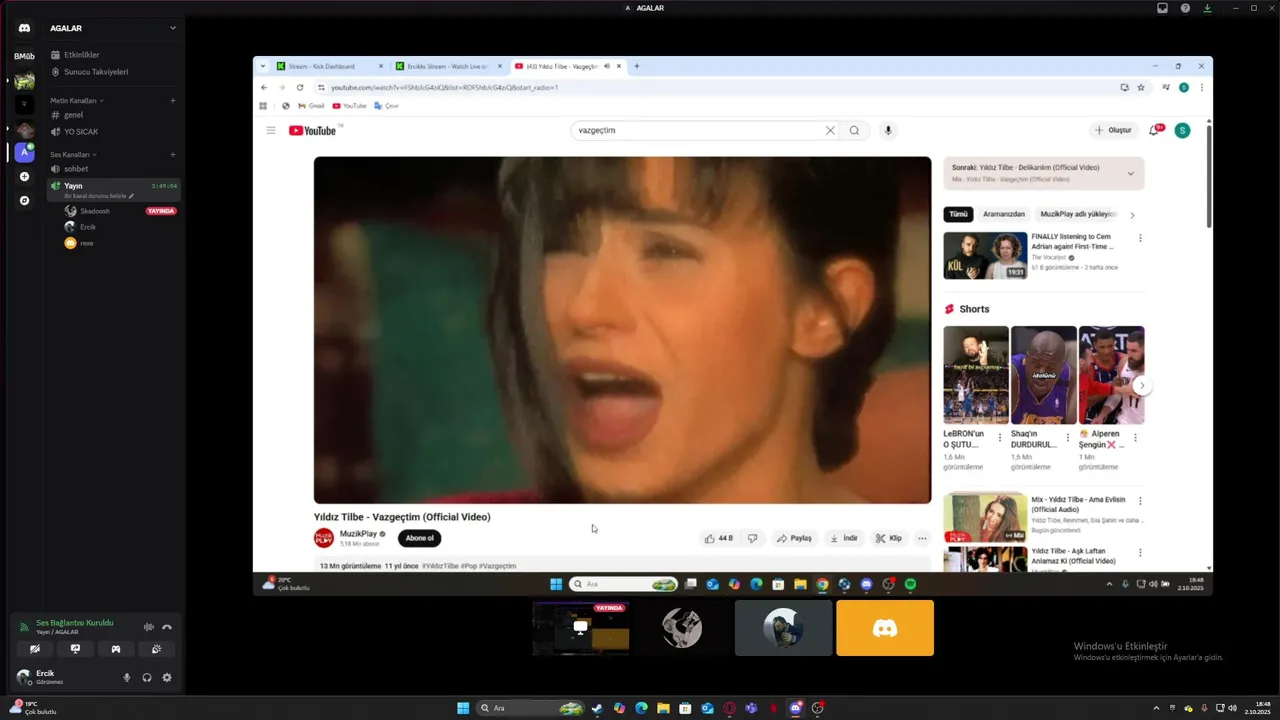Screen dimensions: 1280x720
Task: Switch to the Yıldız Tilbe YouTube tab
Action: pyautogui.click(x=567, y=66)
